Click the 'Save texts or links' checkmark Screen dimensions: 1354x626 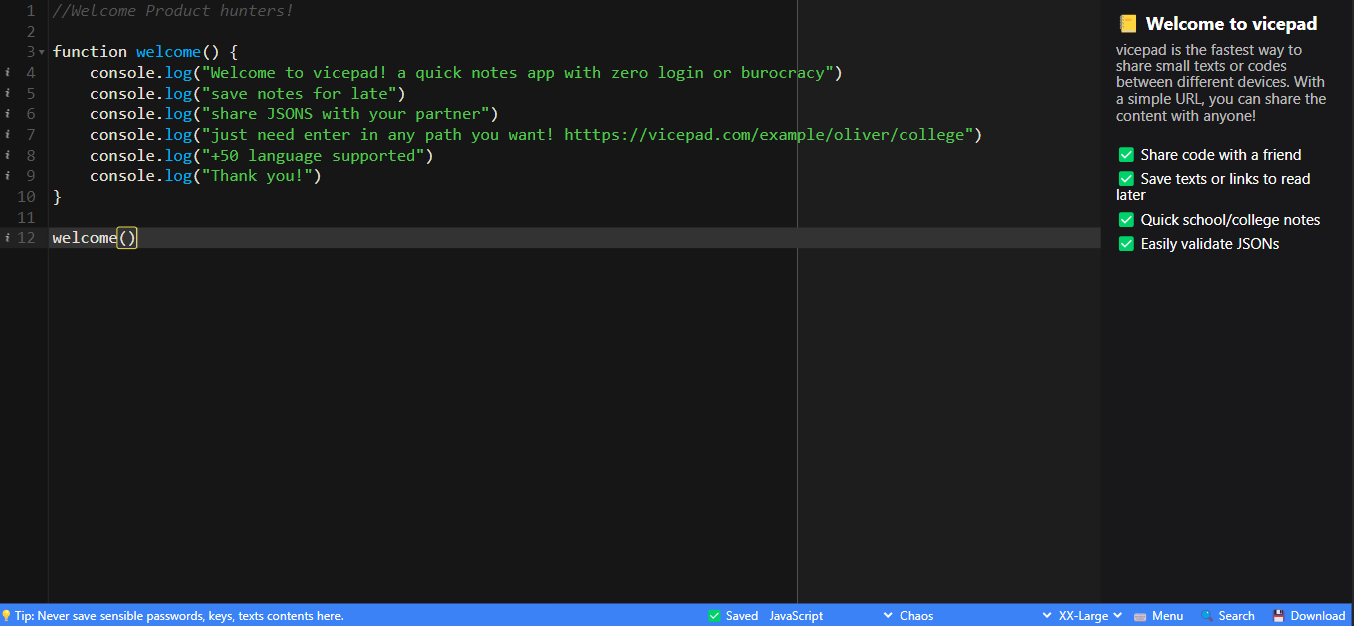tap(1126, 179)
